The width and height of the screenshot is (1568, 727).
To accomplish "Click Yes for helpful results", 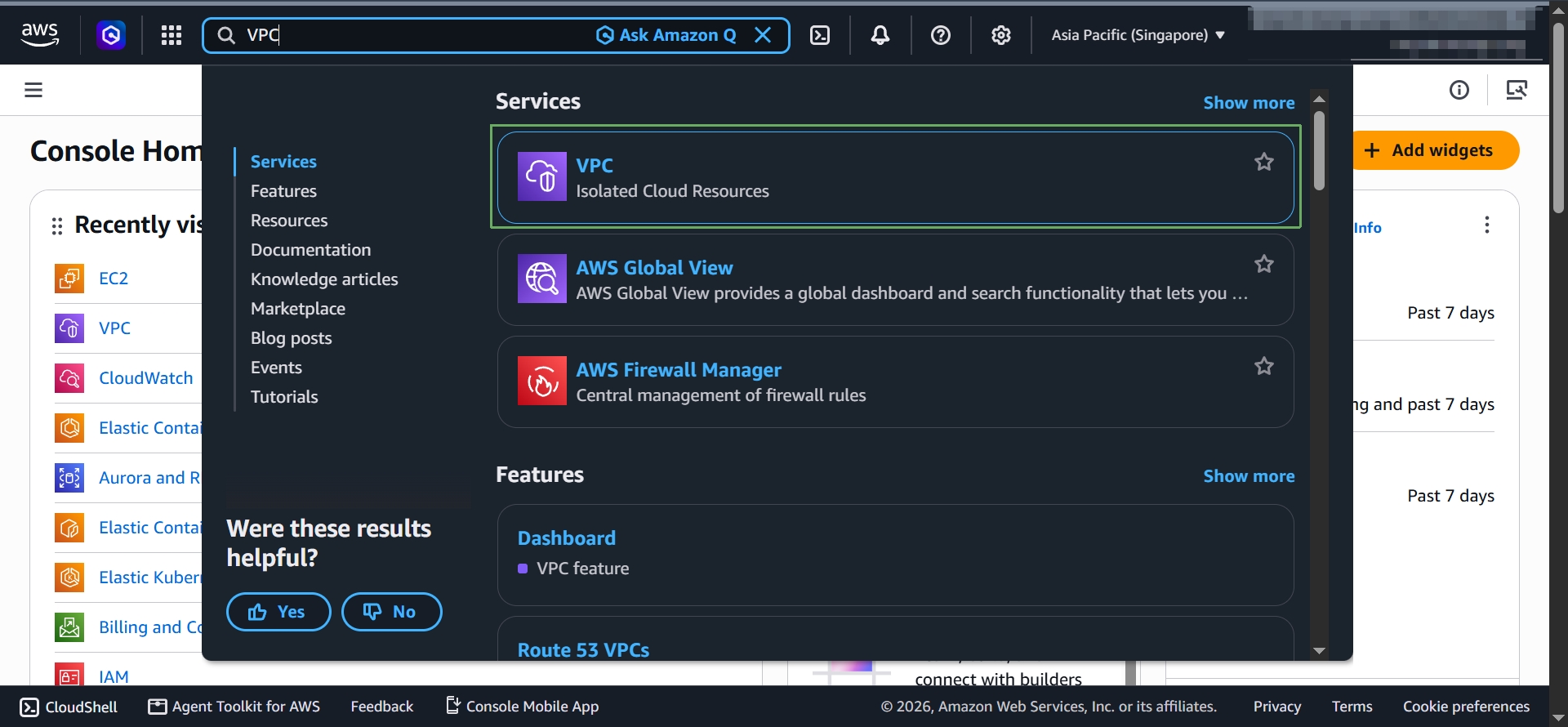I will (x=278, y=612).
